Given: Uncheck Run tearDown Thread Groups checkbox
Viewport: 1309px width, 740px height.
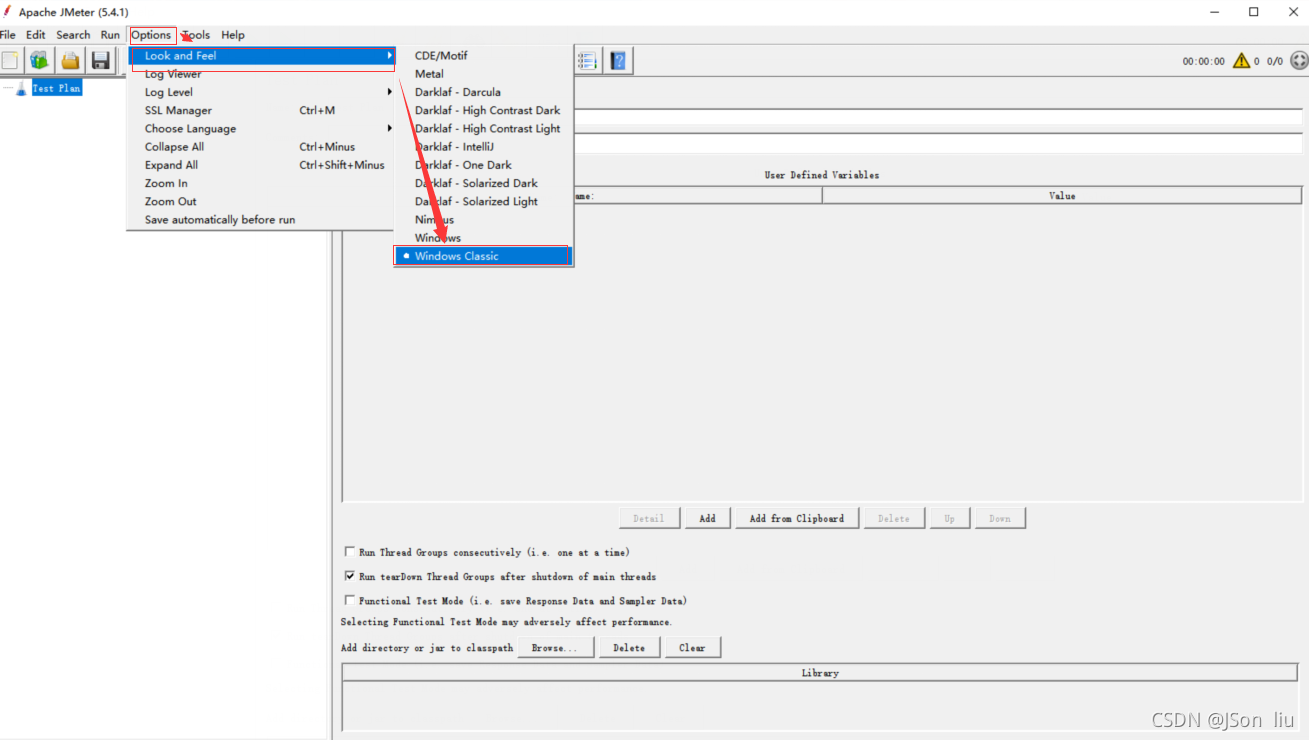Looking at the screenshot, I should (x=349, y=576).
